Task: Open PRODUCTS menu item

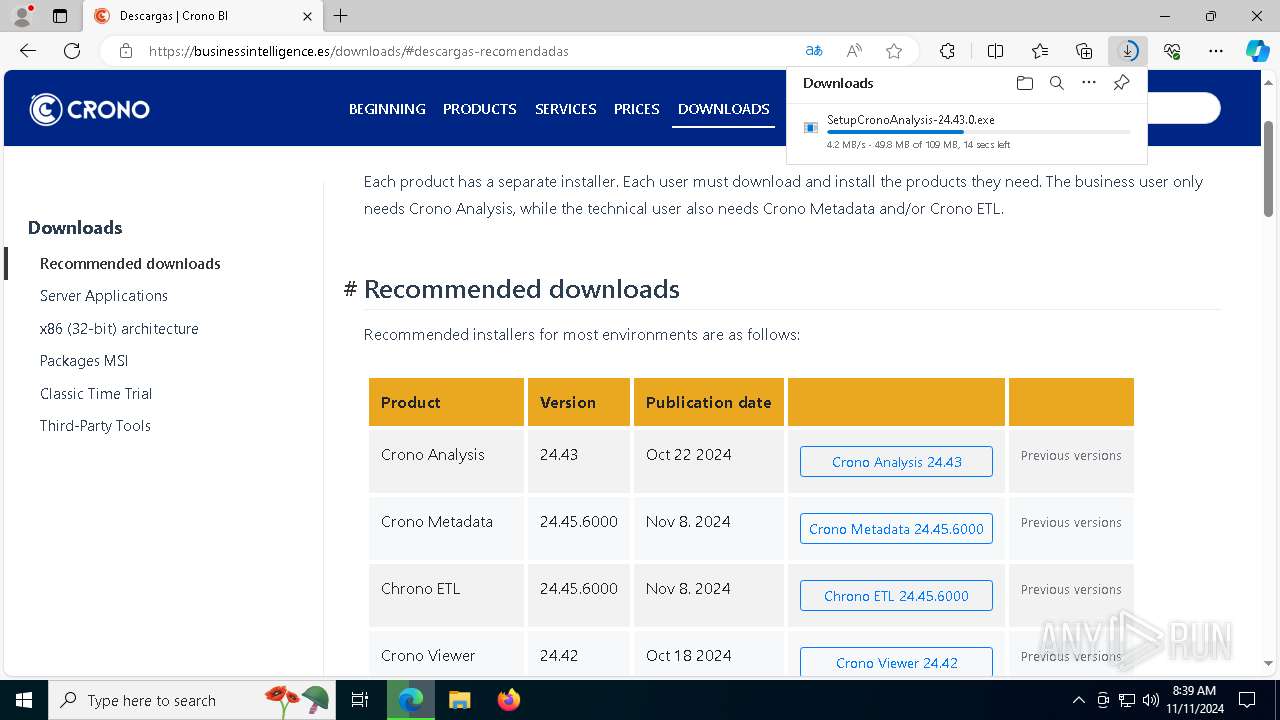Action: click(x=480, y=109)
